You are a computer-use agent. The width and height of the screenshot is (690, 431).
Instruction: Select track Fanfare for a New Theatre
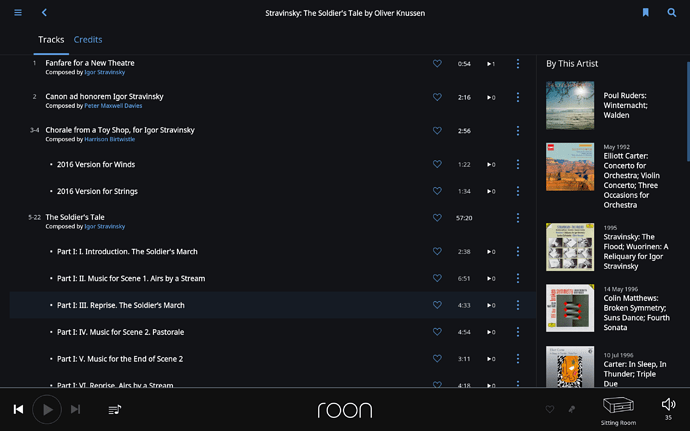90,63
